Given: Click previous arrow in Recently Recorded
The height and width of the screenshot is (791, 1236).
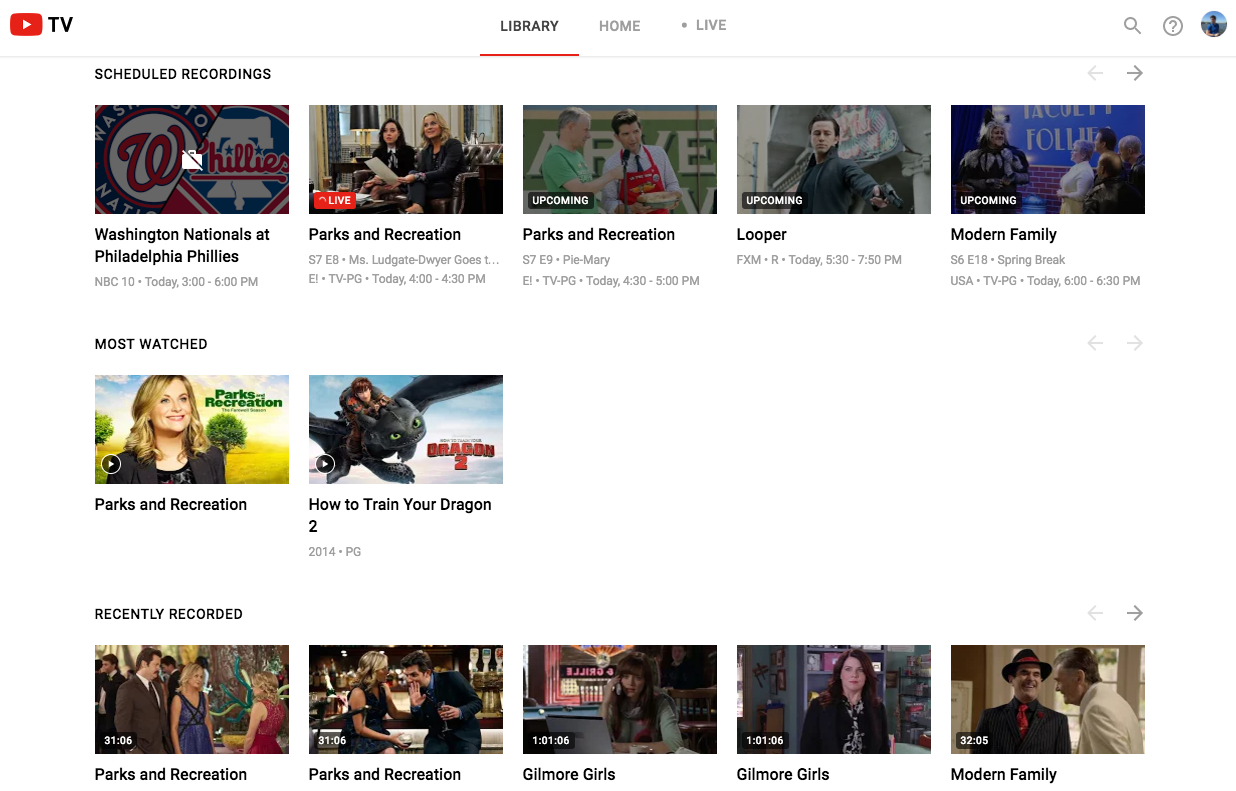Looking at the screenshot, I should coord(1095,613).
